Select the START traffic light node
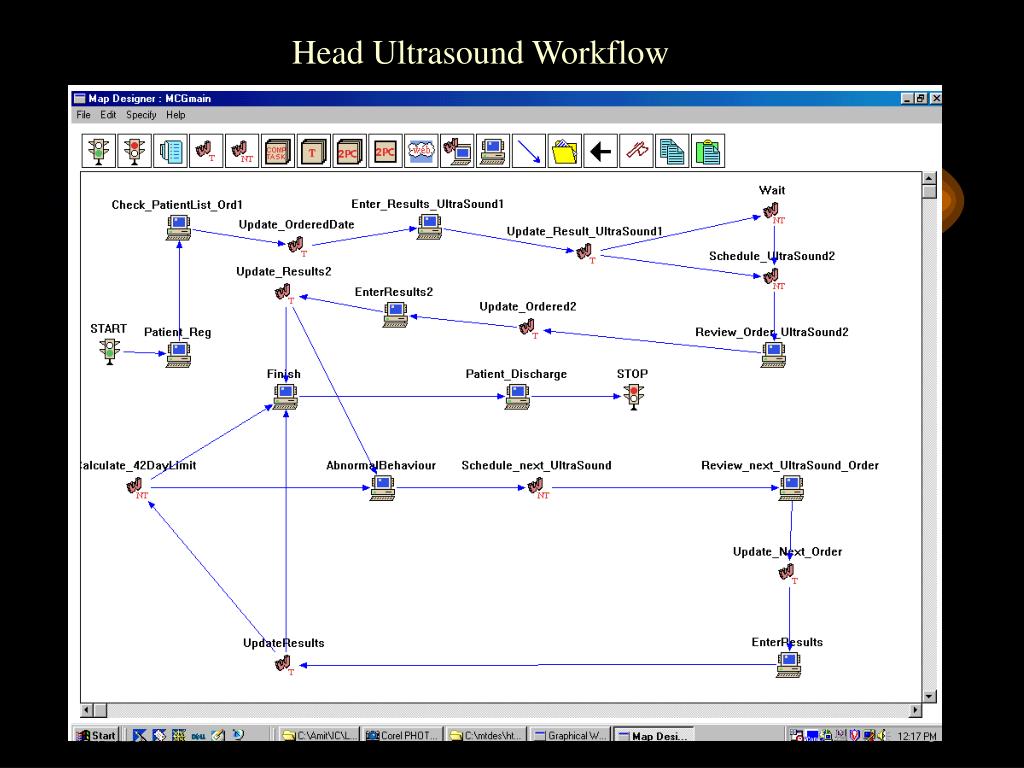Screen dimensions: 1024x768 coord(110,352)
